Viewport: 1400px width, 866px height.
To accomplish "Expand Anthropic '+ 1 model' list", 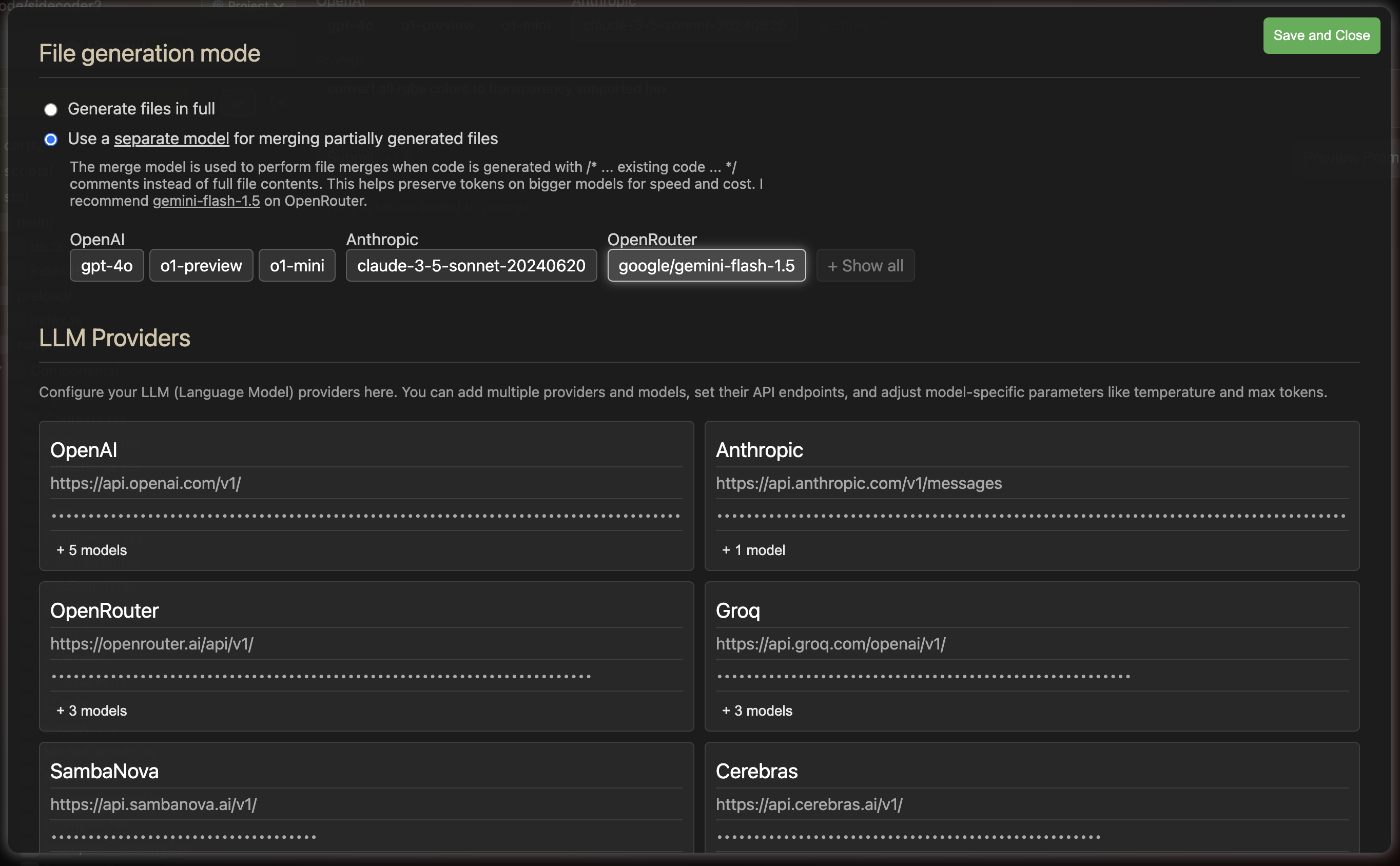I will click(x=753, y=550).
